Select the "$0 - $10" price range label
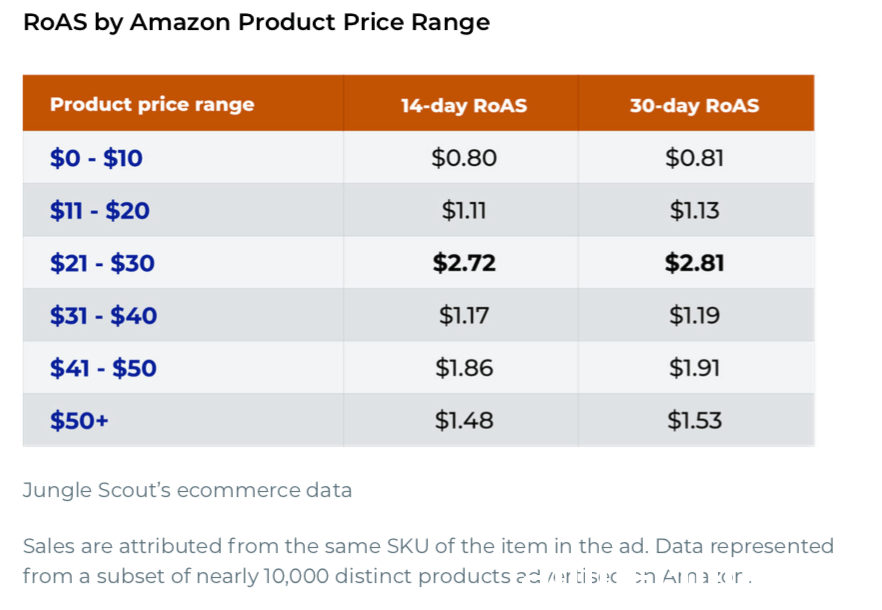Screen dimensions: 882x610 [x=96, y=158]
